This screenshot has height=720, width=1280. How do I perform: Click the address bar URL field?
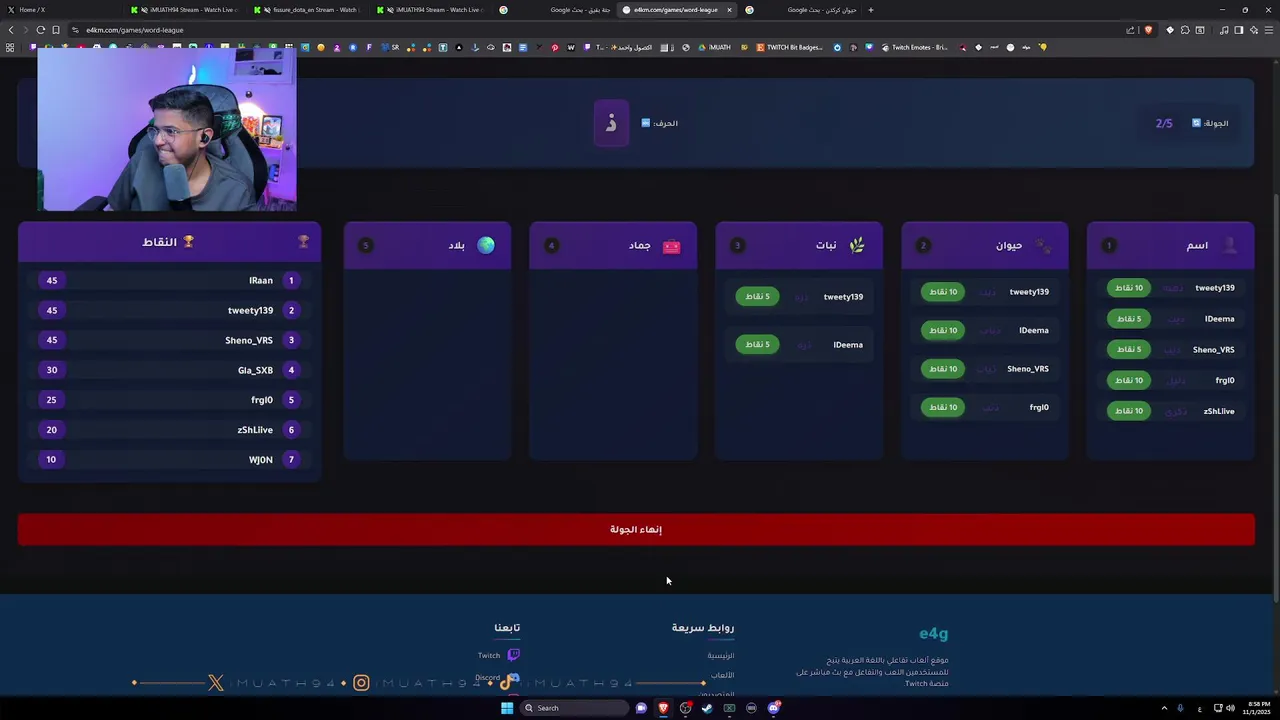tap(600, 30)
